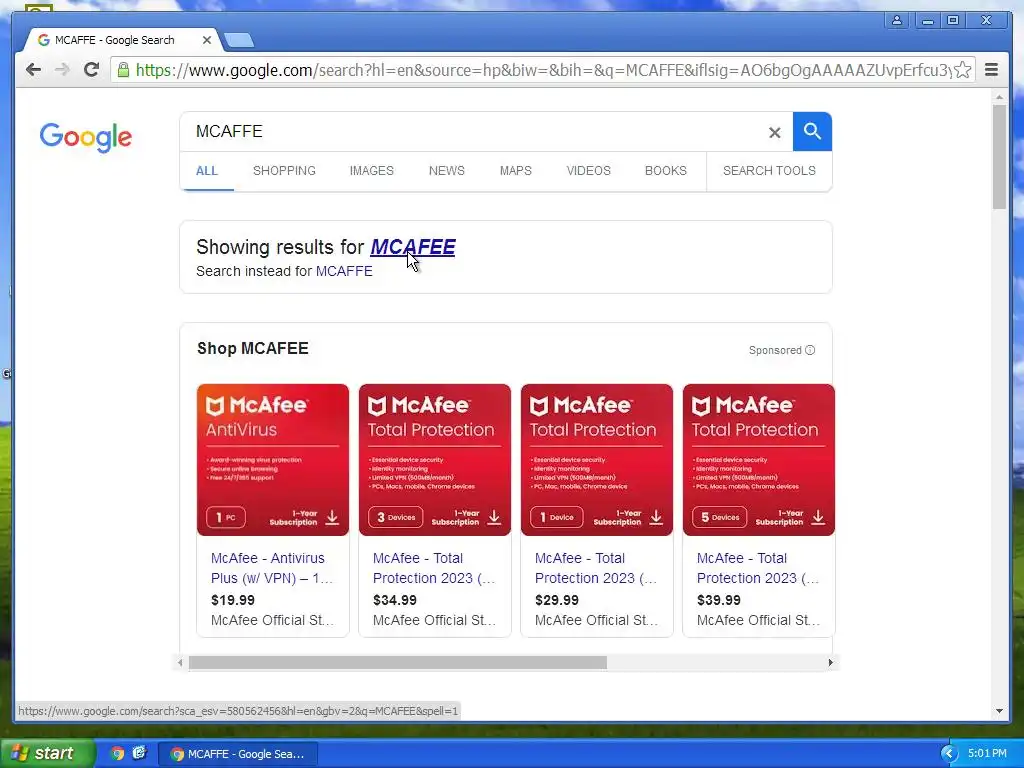Expand the system tray hidden icons arrow
1024x768 pixels.
[x=948, y=754]
